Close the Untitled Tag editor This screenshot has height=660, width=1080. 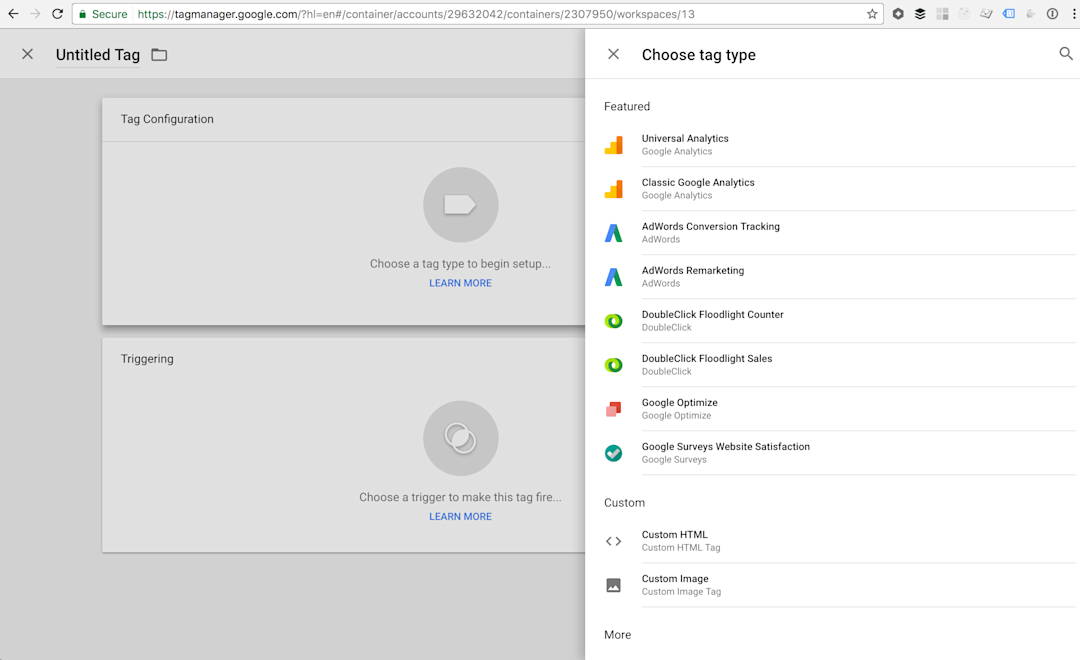coord(28,54)
